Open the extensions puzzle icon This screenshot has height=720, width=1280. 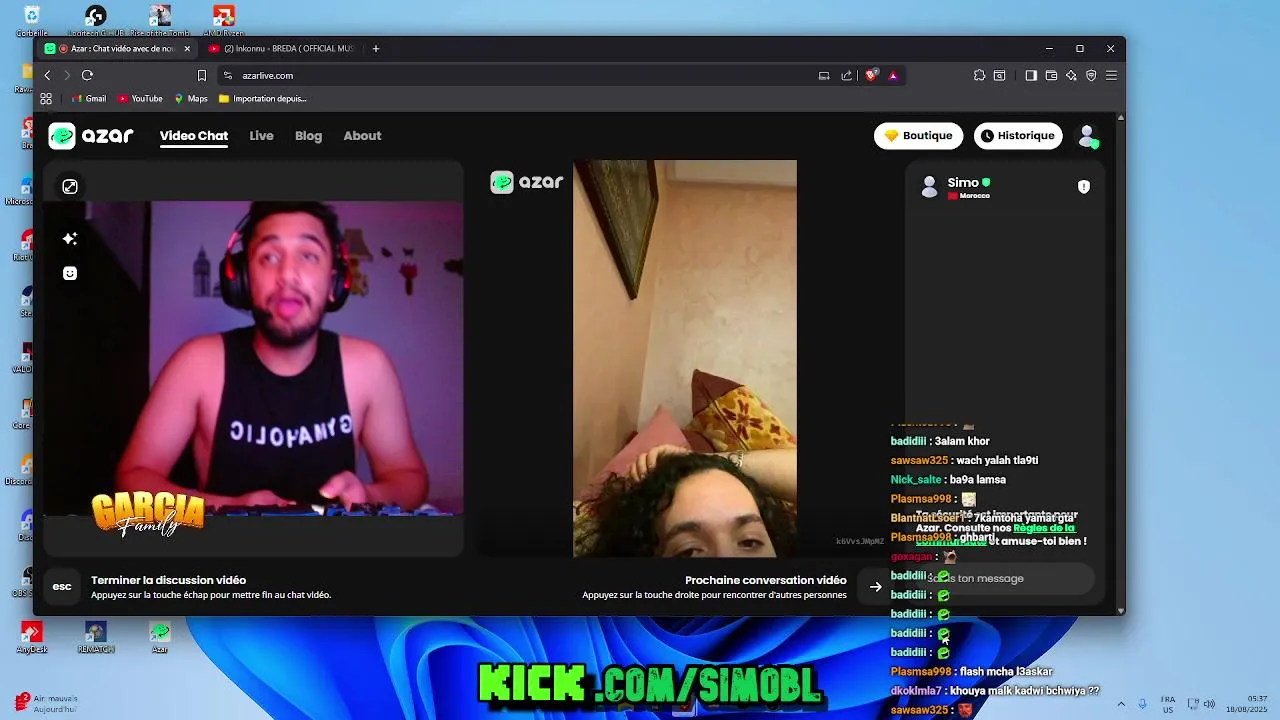pyautogui.click(x=979, y=75)
